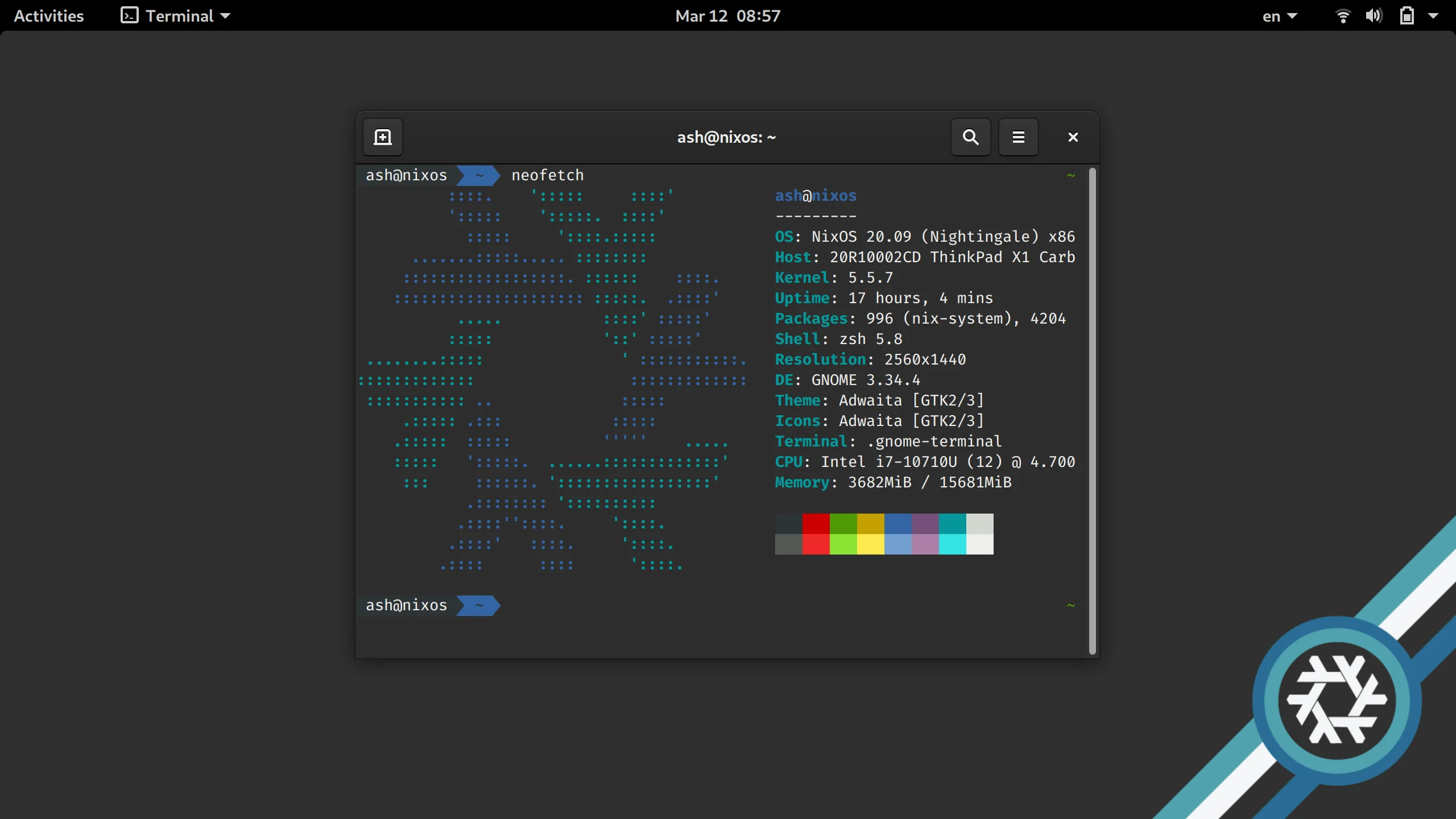Image resolution: width=1456 pixels, height=819 pixels.
Task: Click the dark red color block
Action: (816, 524)
